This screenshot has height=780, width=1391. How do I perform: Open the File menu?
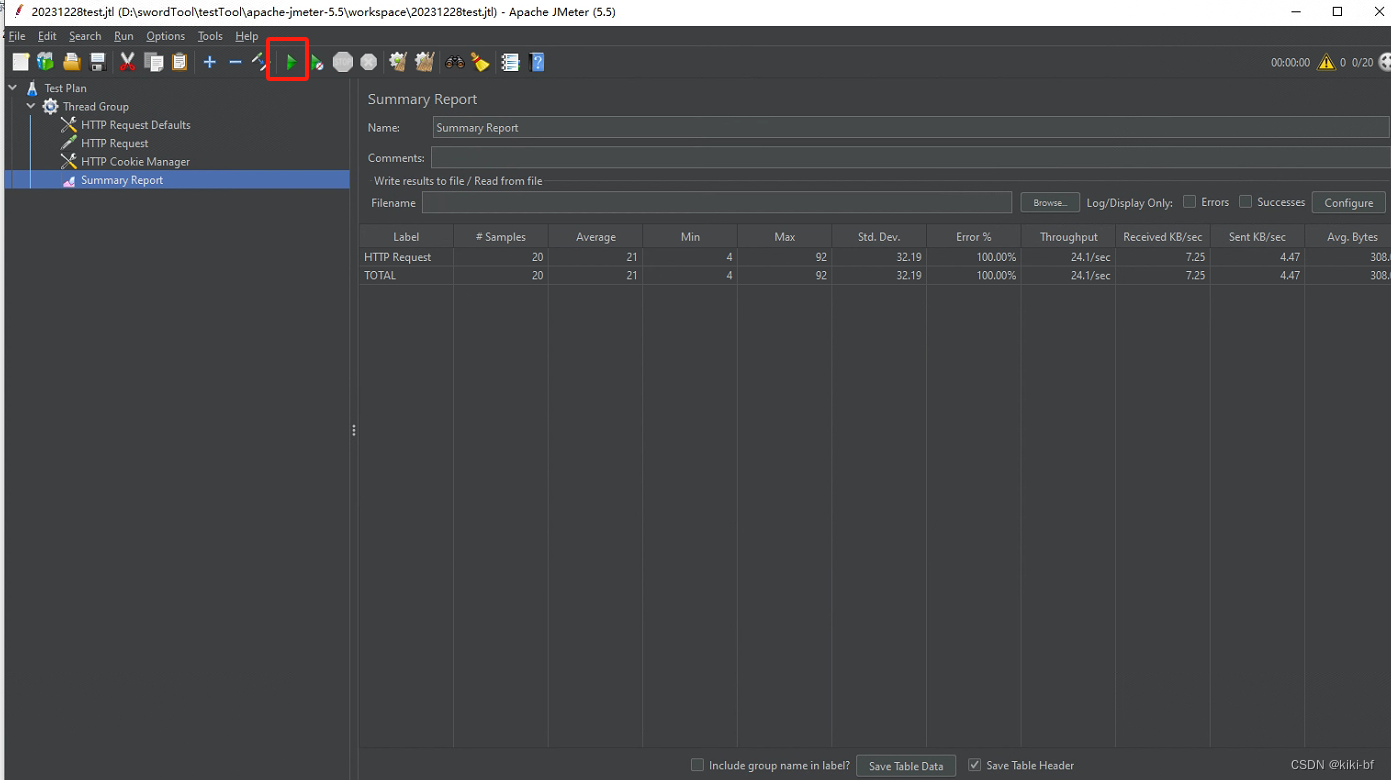[17, 36]
